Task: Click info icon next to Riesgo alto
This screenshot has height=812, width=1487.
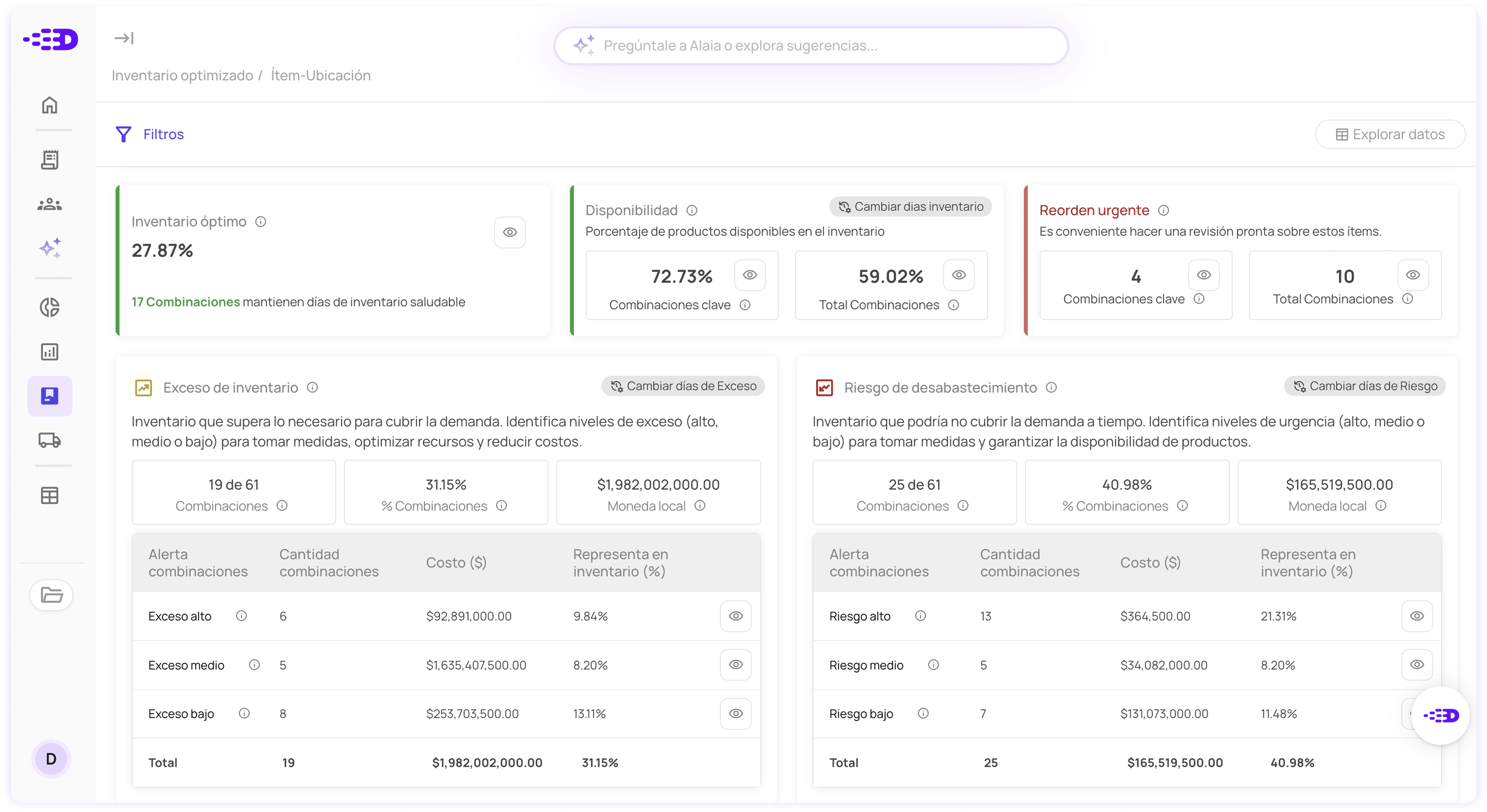Action: (x=920, y=616)
